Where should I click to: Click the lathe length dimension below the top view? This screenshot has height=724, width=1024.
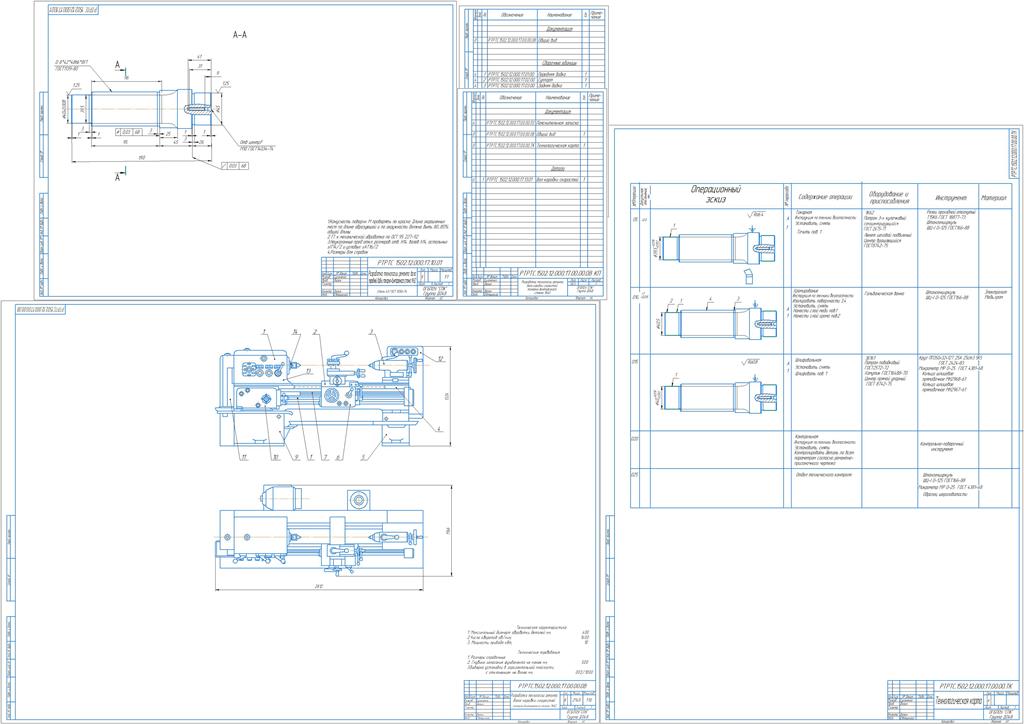click(319, 587)
